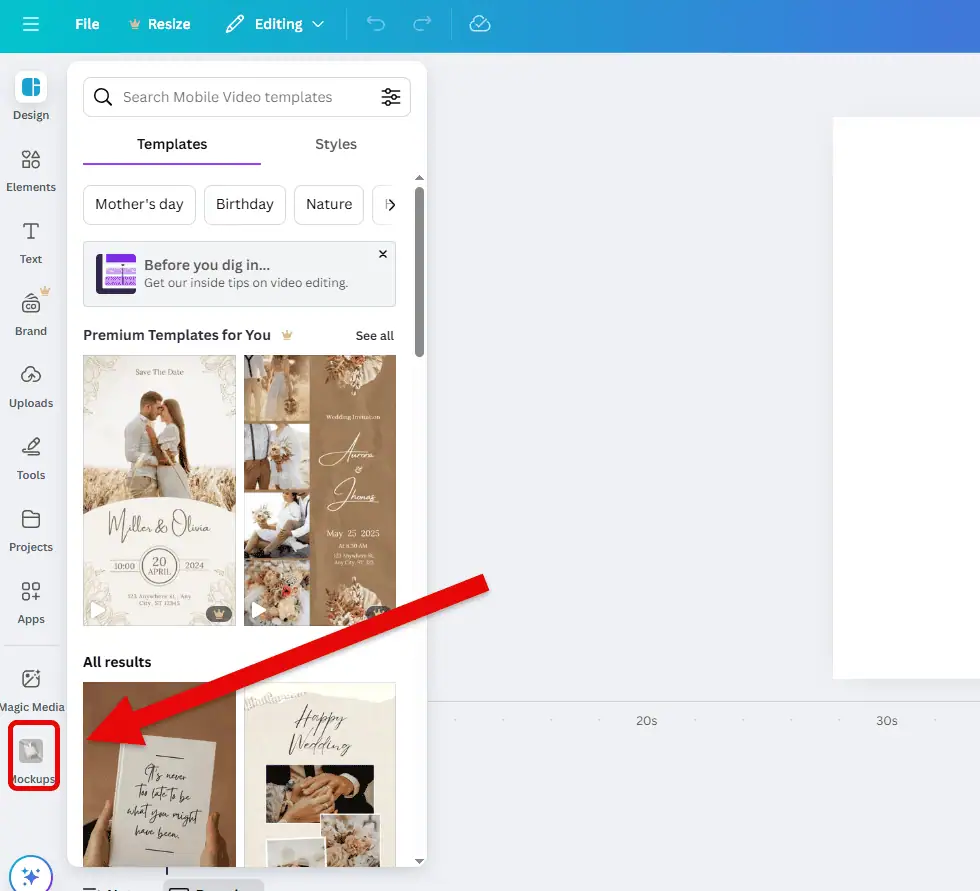The width and height of the screenshot is (980, 891).
Task: Choose the Happy Wedding template thumbnail
Action: pos(320,774)
